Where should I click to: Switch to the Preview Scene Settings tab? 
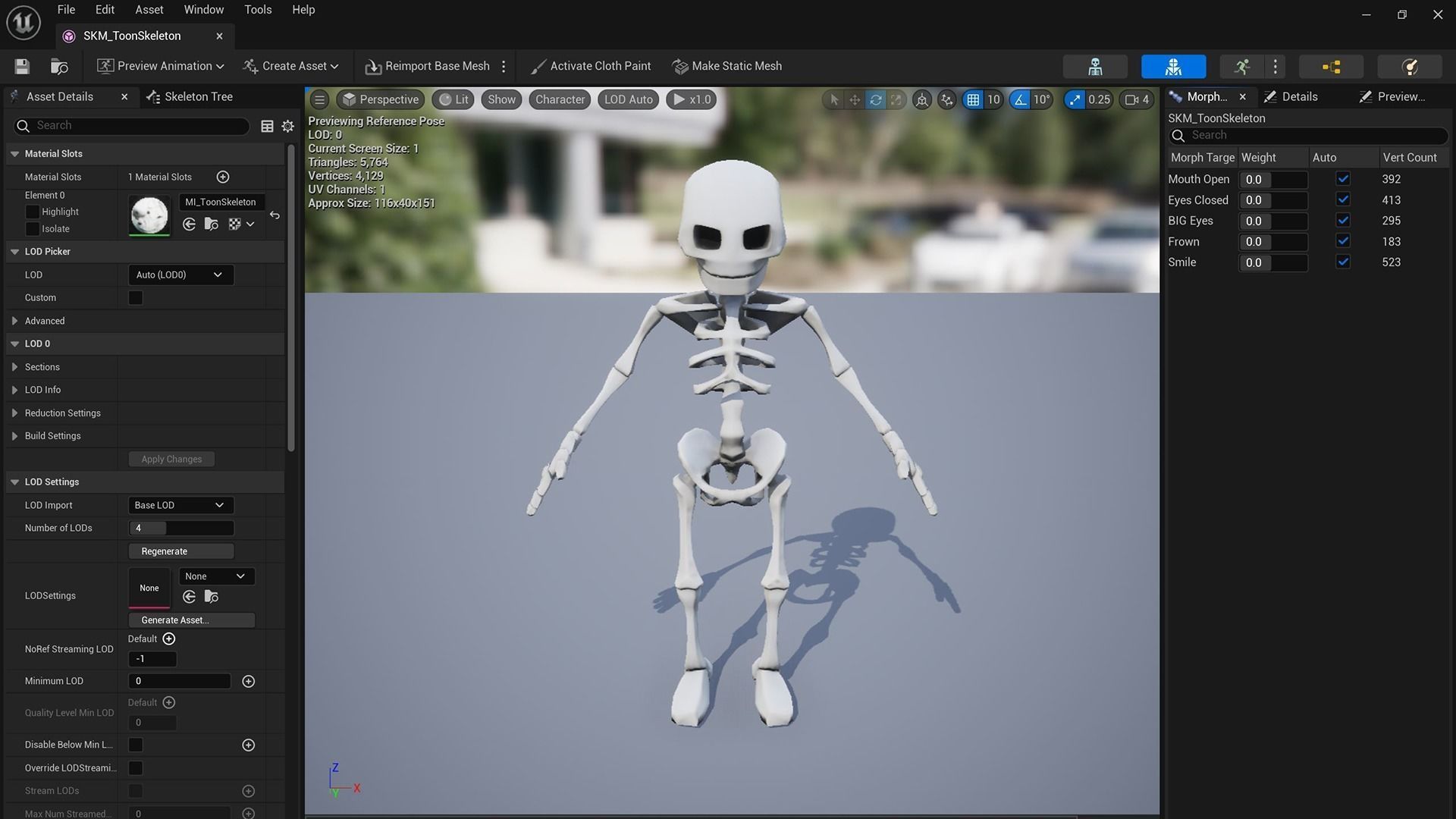click(1392, 97)
